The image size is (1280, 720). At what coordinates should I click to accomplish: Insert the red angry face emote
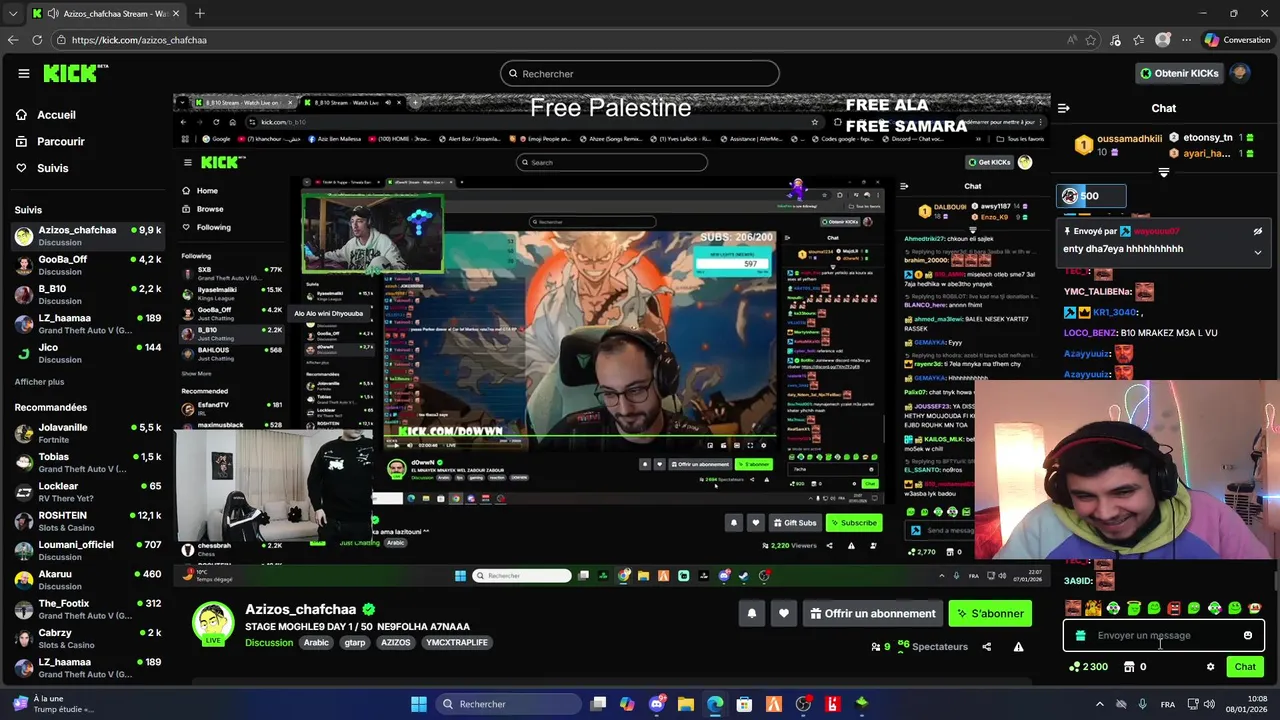(x=1174, y=608)
